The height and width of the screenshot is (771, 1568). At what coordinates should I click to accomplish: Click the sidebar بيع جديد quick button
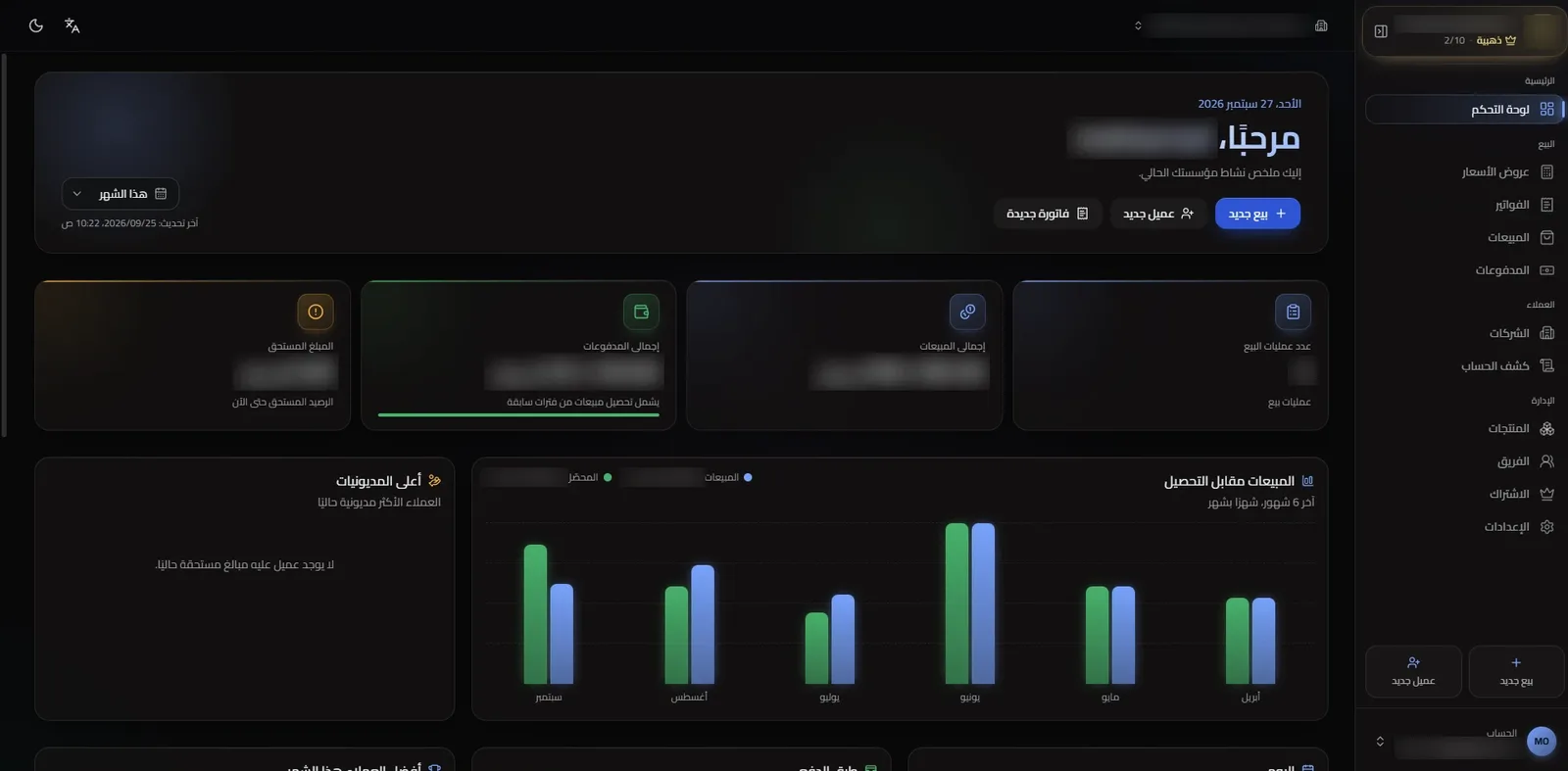click(1516, 671)
